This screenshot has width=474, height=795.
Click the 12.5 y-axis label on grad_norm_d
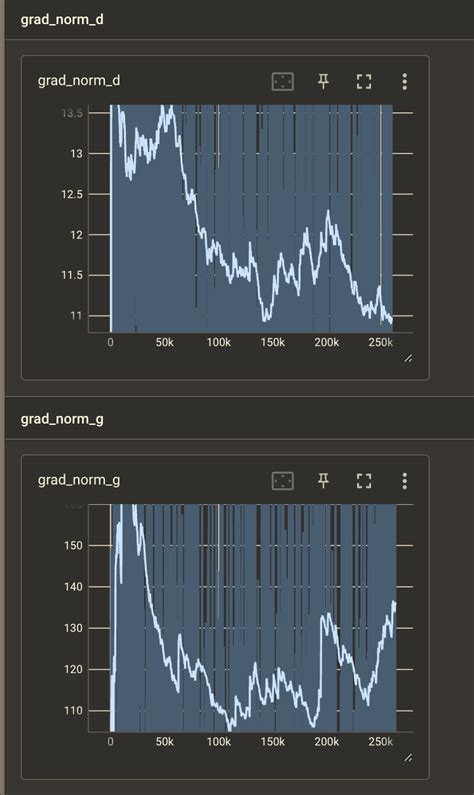tap(71, 194)
